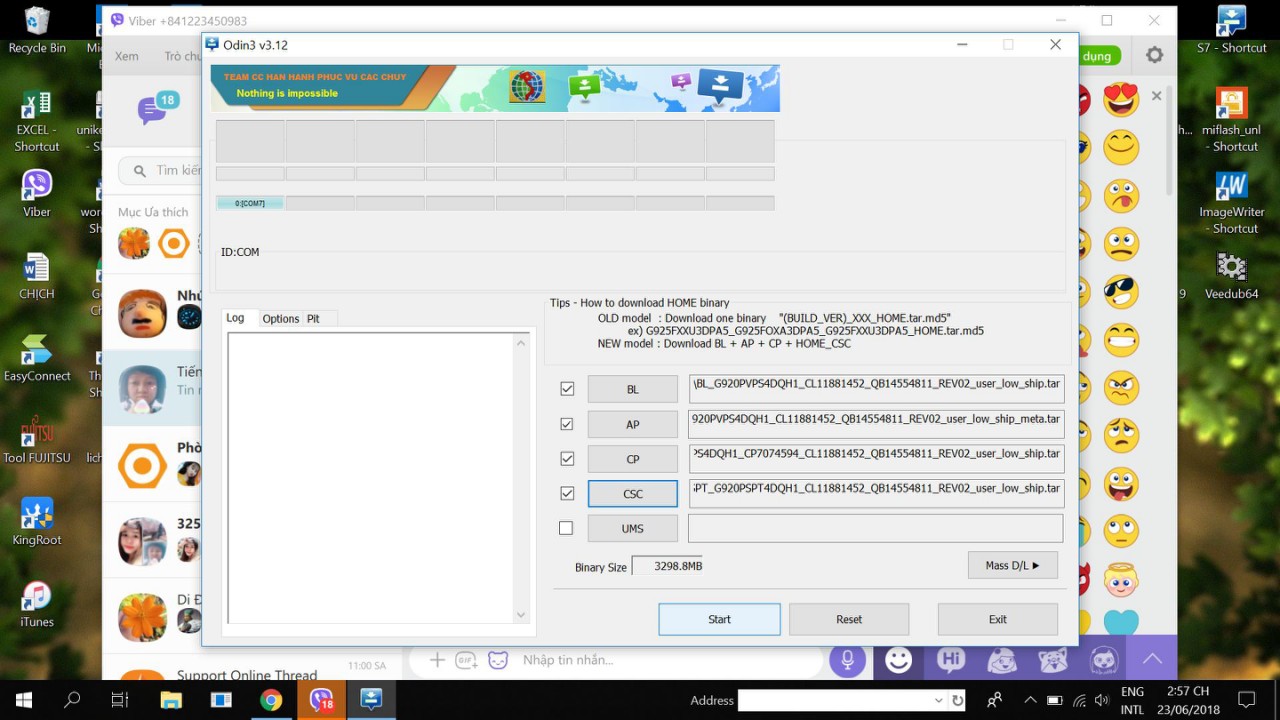Expand the Mass D/L options
This screenshot has height=720, width=1280.
click(1013, 565)
